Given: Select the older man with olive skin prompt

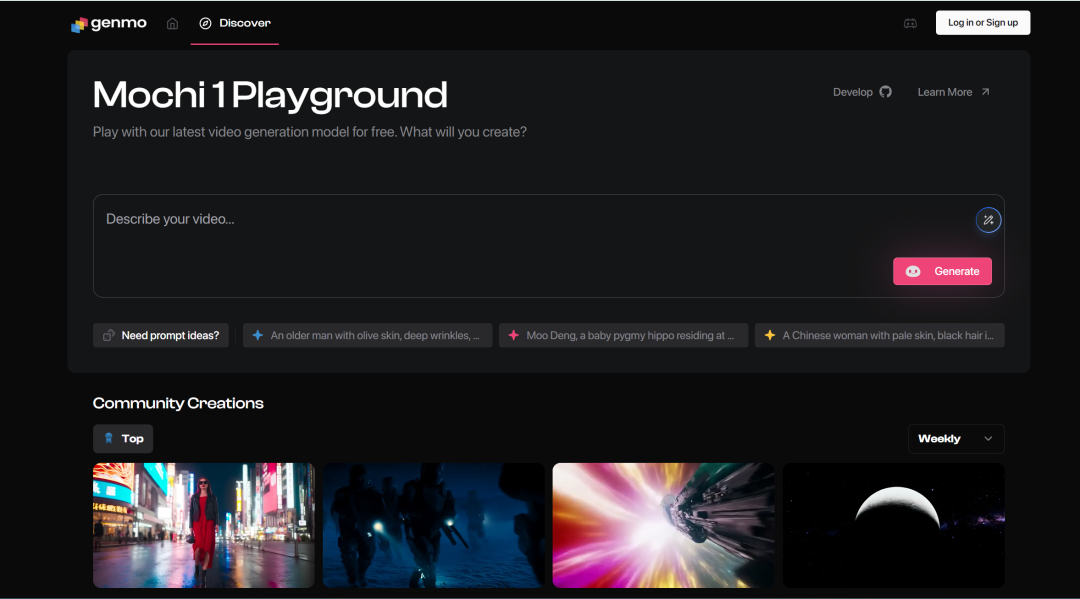Looking at the screenshot, I should 368,335.
